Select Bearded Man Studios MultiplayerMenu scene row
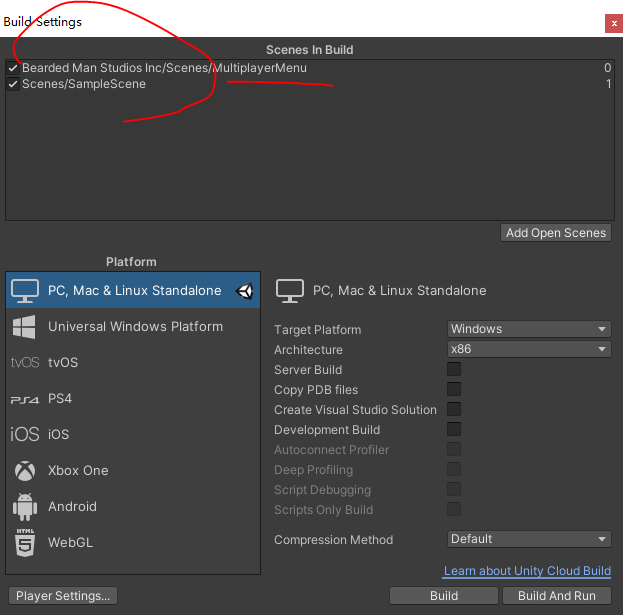The height and width of the screenshot is (615, 623). click(x=310, y=68)
